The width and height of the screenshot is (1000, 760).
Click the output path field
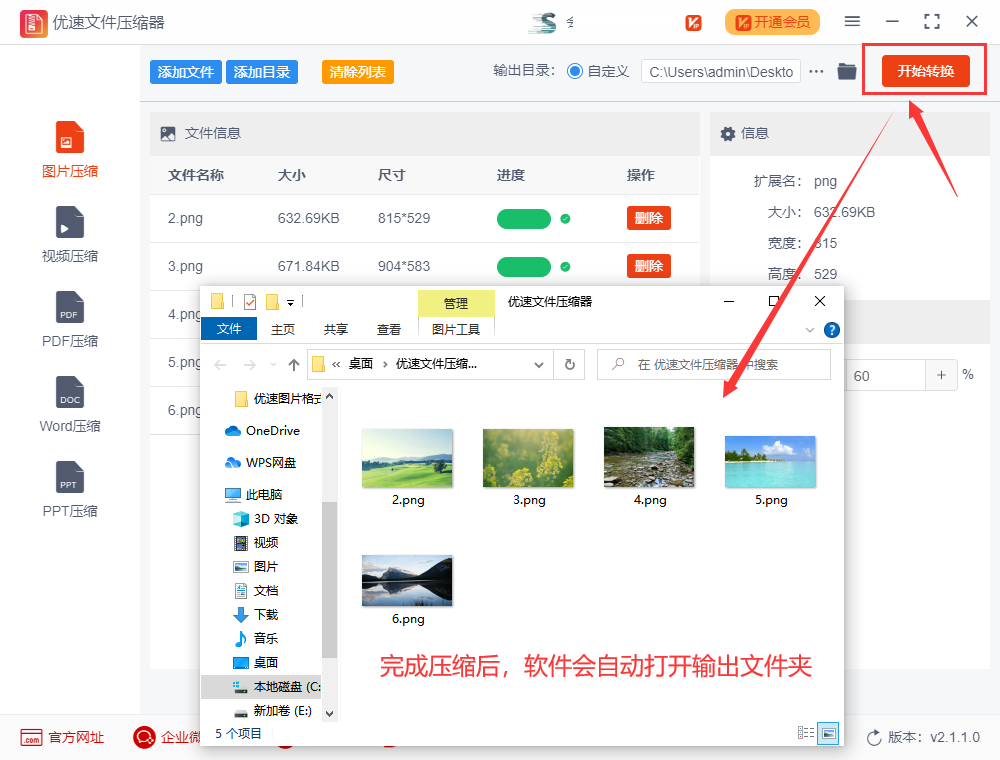tap(721, 72)
